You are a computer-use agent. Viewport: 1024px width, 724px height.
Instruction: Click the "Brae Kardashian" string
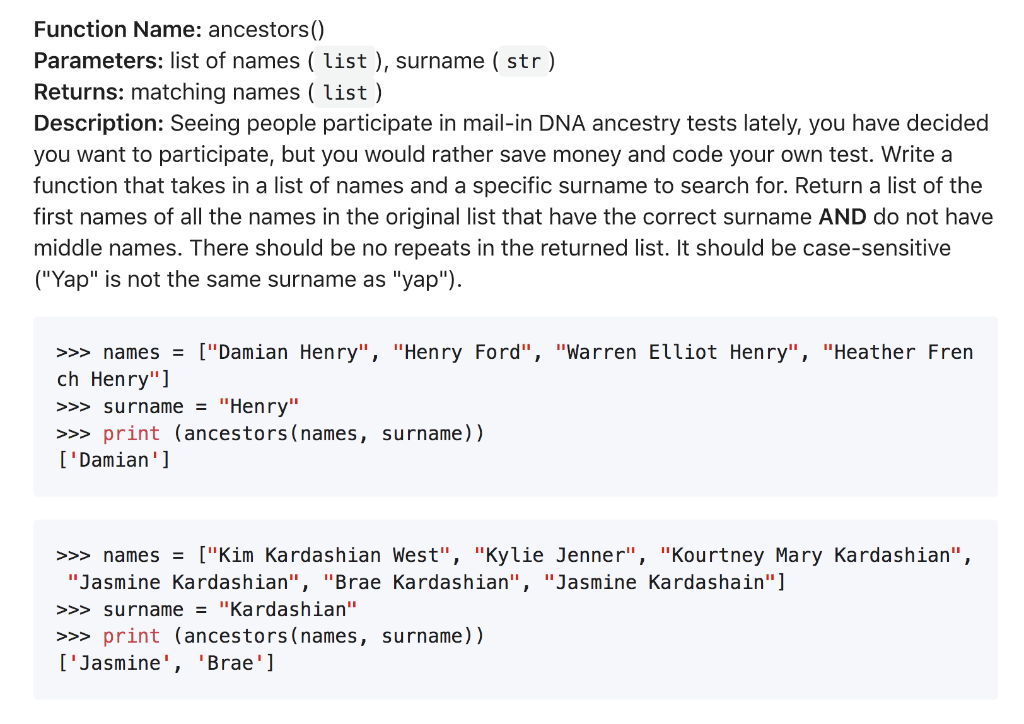pos(422,582)
